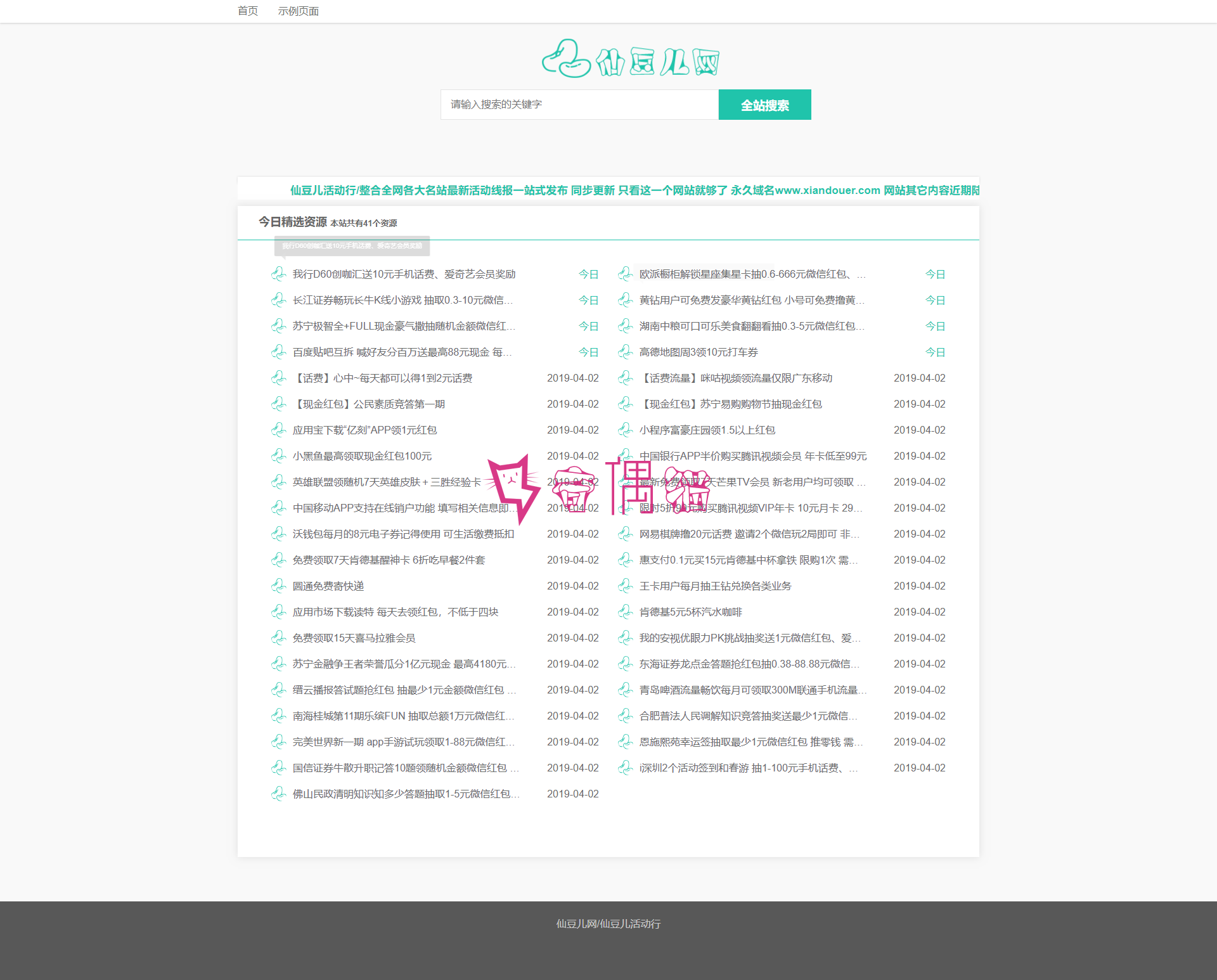Click bean icon beside 青岛啤酒流量畅饮 entry
The image size is (1217, 980).
pyautogui.click(x=626, y=690)
